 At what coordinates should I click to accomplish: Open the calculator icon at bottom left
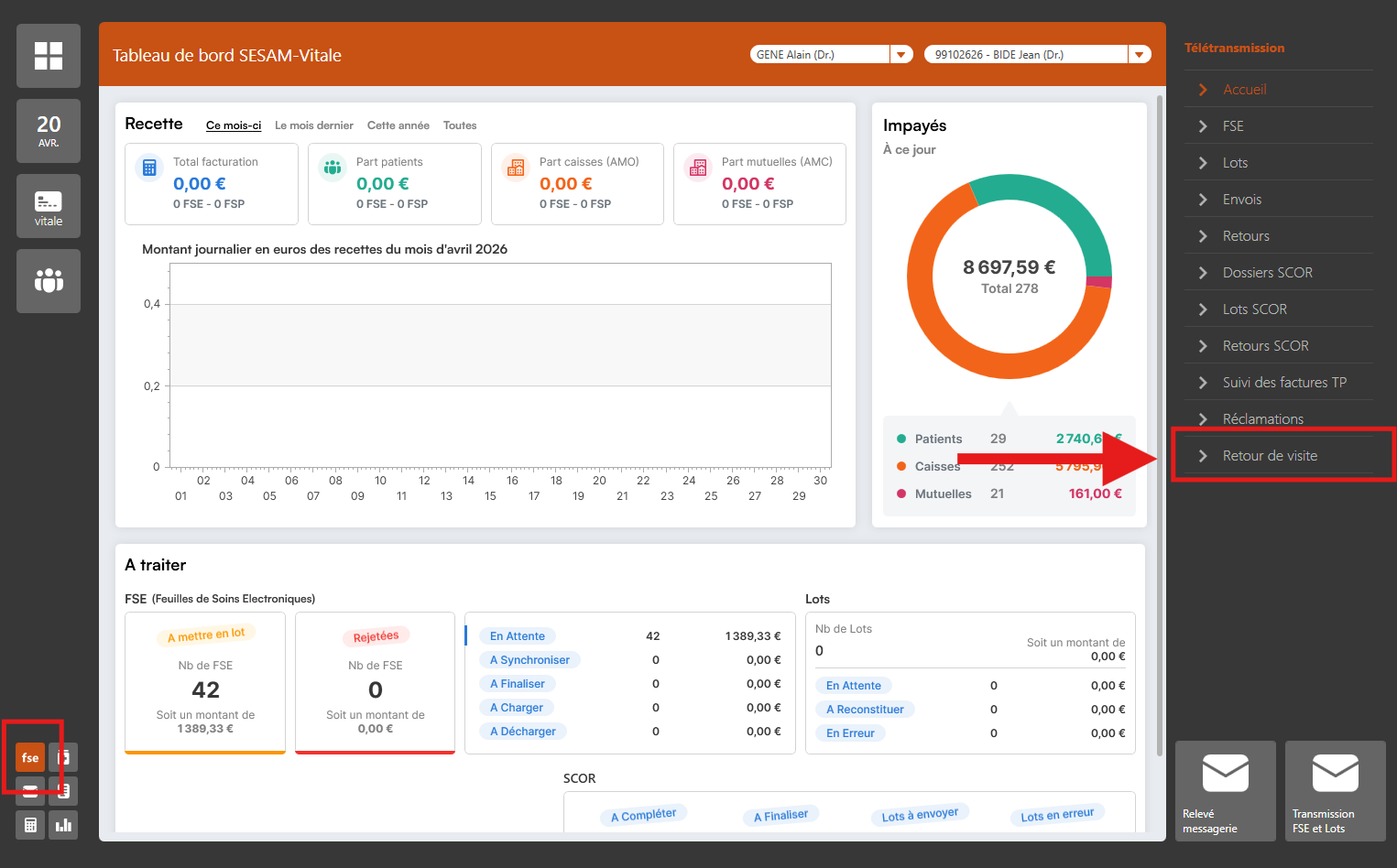pos(30,825)
